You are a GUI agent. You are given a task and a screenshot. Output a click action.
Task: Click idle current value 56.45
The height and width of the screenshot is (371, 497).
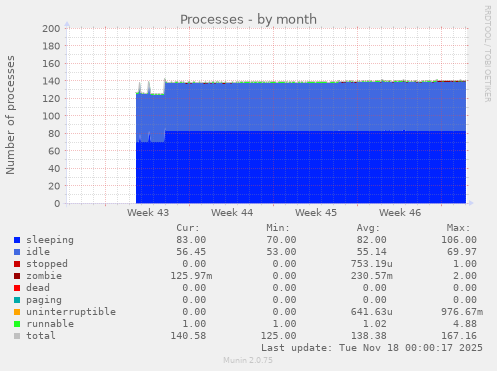coord(191,252)
